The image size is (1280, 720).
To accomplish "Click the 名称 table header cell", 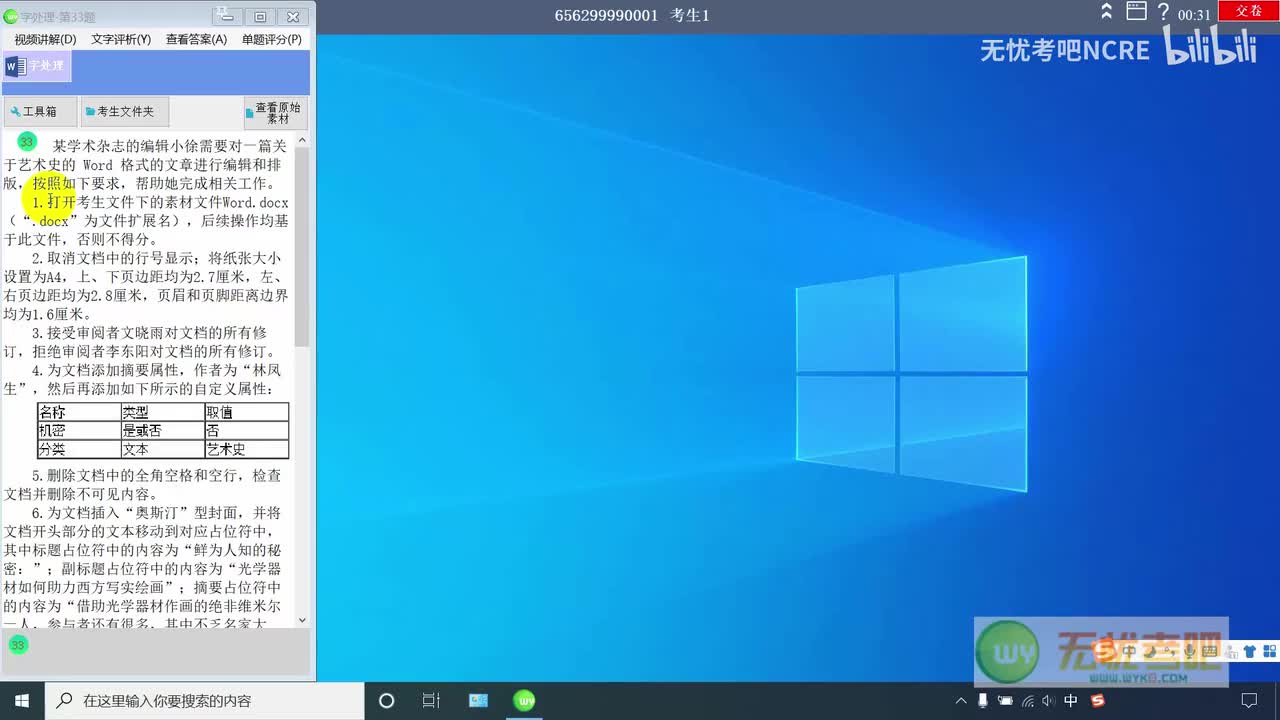I will tap(78, 412).
